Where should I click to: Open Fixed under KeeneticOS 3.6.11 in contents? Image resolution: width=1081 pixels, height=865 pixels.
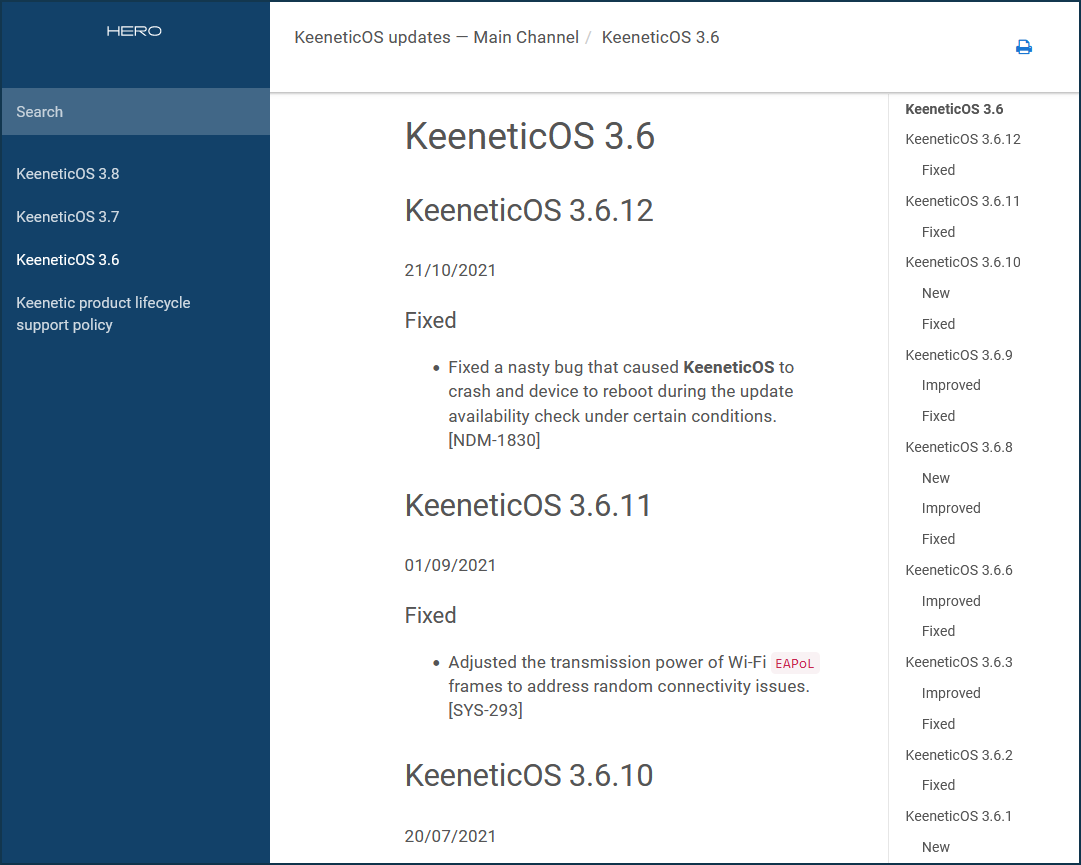point(938,232)
